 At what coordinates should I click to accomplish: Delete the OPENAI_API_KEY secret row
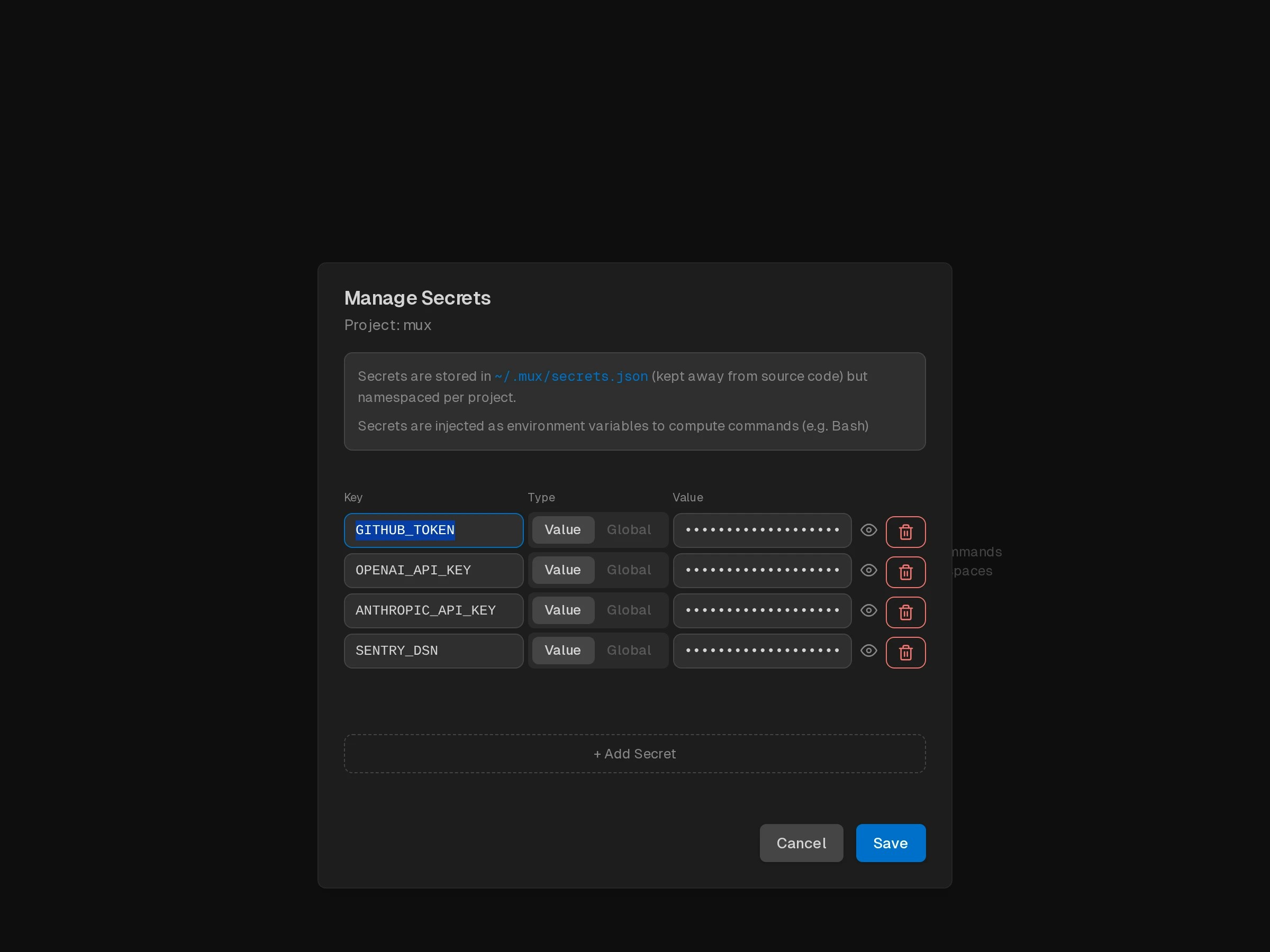coord(906,572)
